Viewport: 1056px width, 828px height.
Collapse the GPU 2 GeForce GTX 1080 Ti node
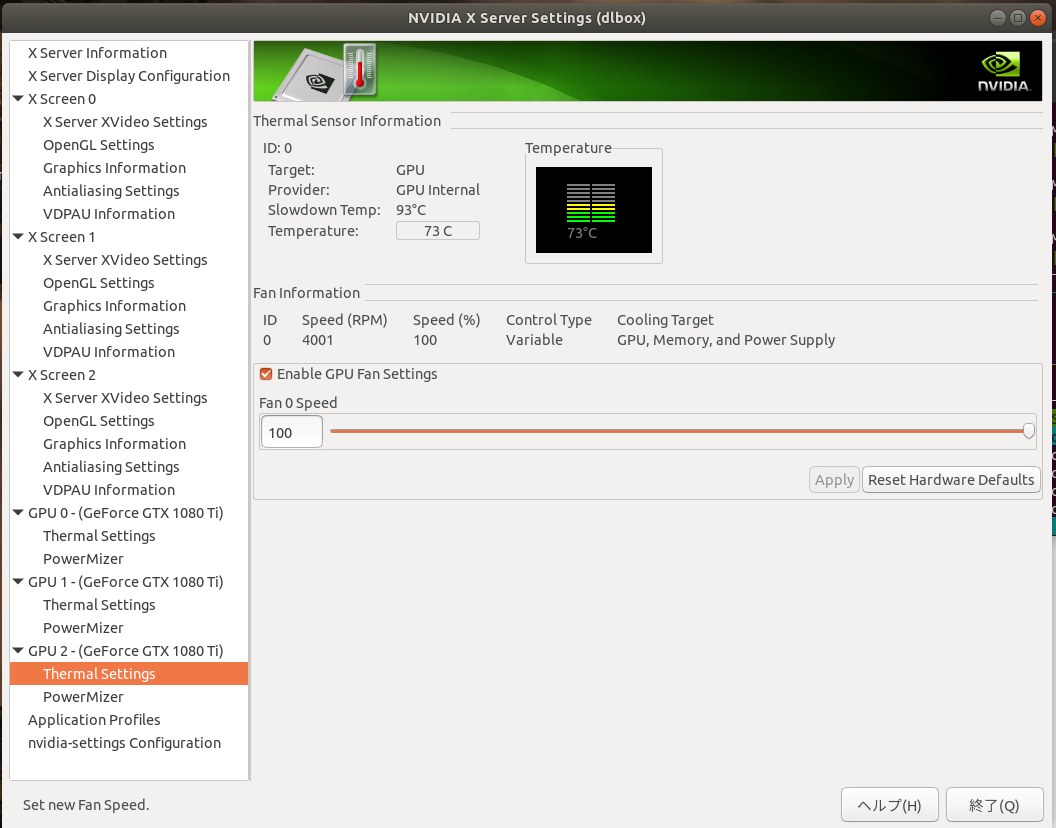tap(18, 651)
